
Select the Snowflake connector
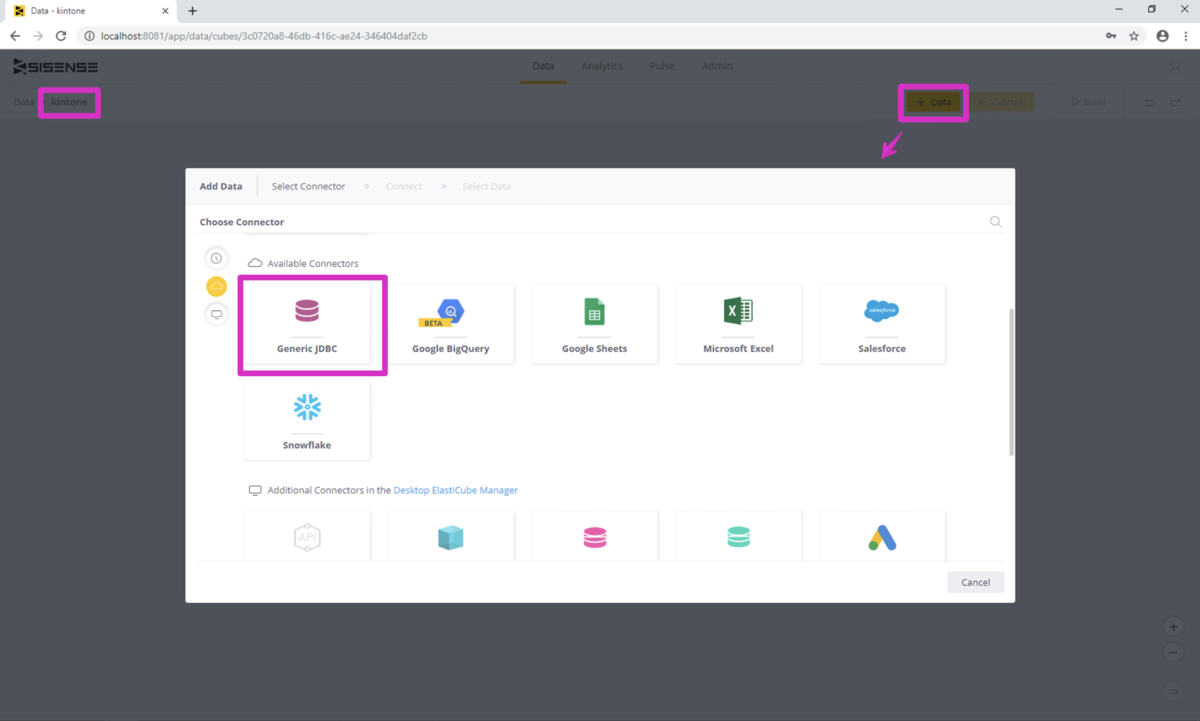coord(307,420)
